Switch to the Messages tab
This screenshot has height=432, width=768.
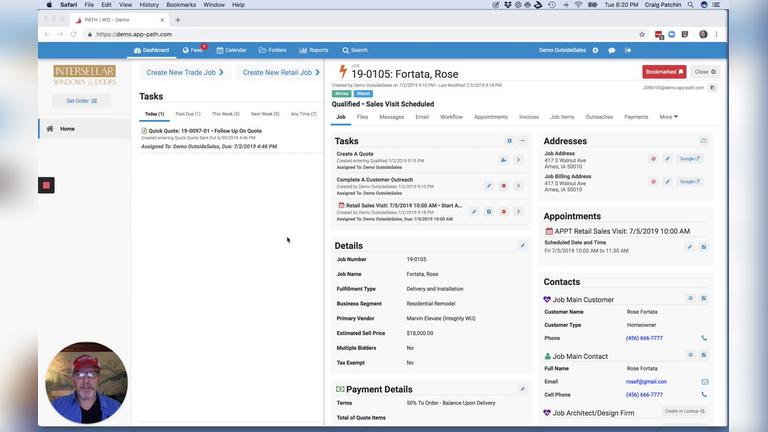point(392,117)
